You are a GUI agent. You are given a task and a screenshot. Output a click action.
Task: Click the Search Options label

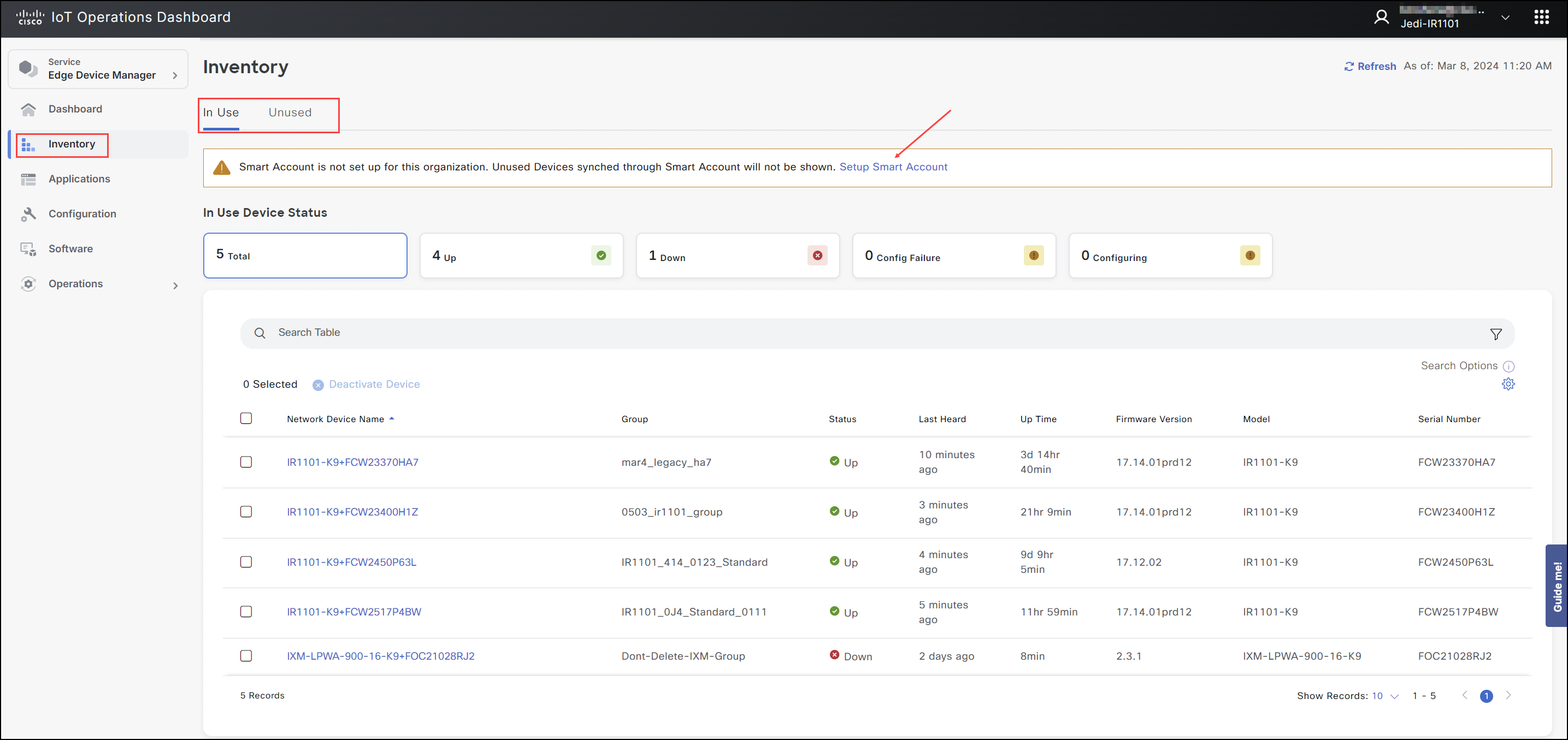(1458, 366)
